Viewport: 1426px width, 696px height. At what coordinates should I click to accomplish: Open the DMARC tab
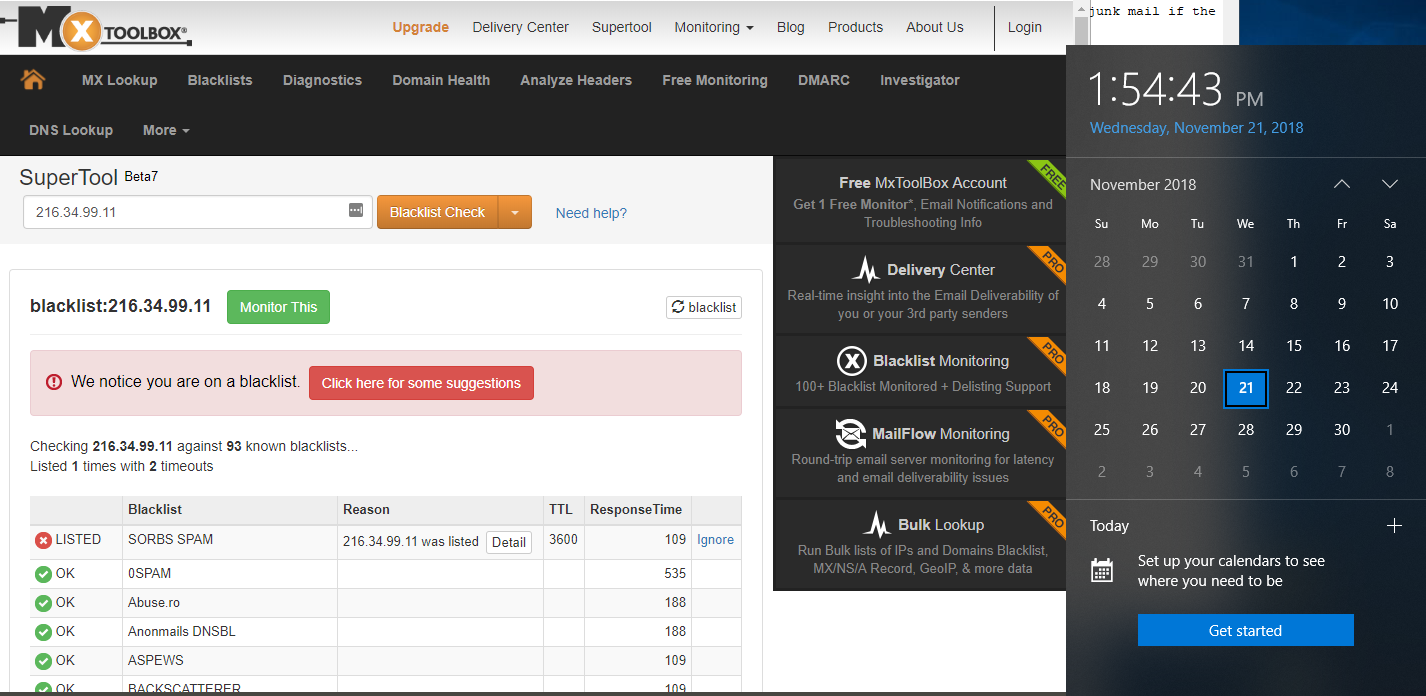point(824,80)
